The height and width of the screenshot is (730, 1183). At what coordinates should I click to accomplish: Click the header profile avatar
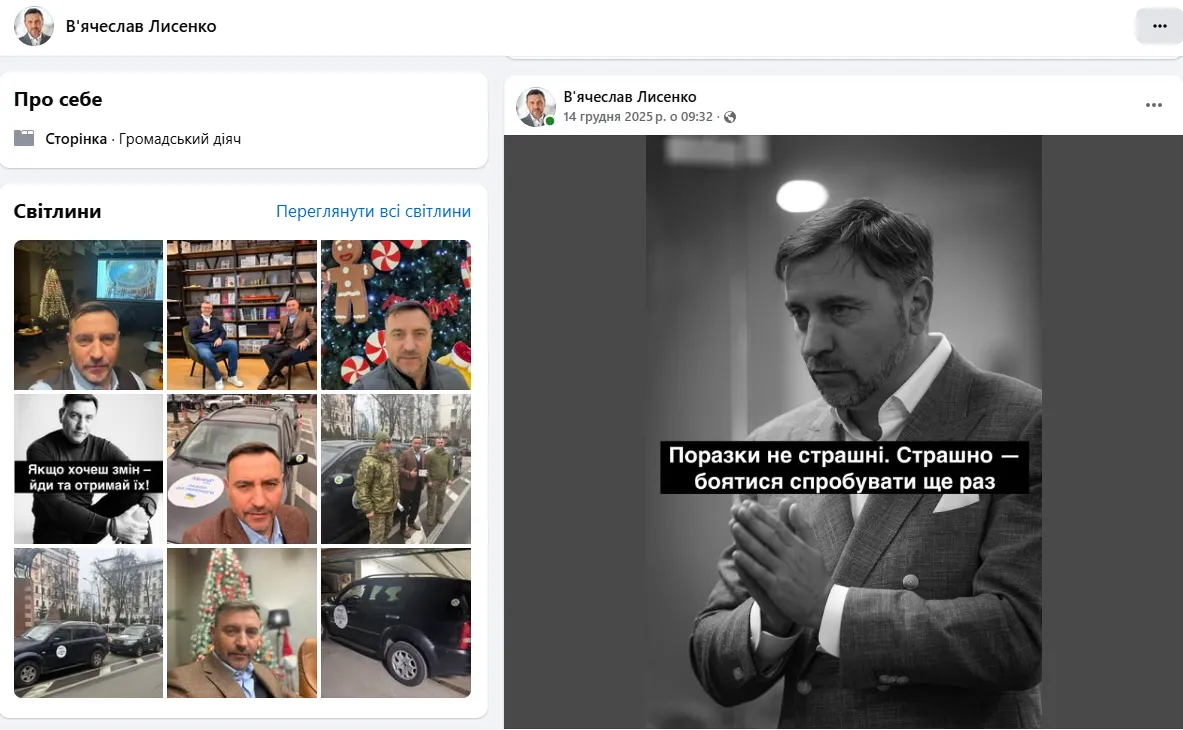[x=34, y=26]
